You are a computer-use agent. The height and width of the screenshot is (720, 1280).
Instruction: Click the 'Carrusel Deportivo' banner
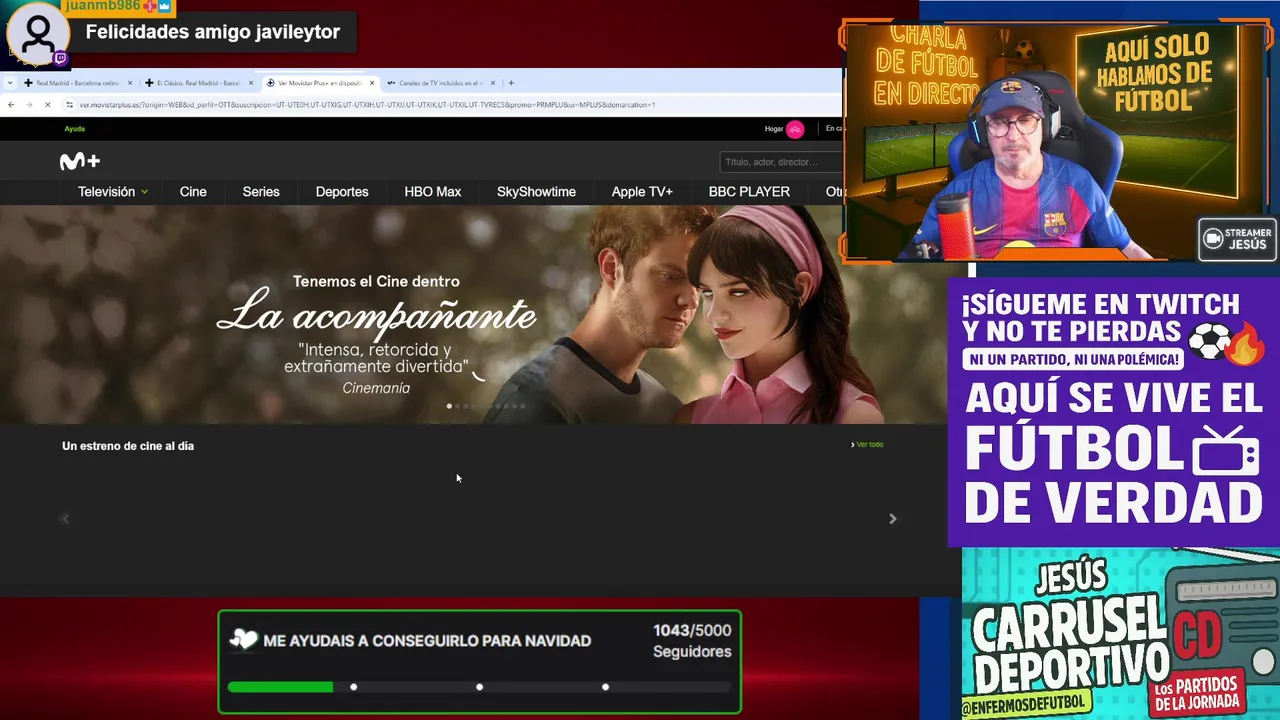(1120, 635)
